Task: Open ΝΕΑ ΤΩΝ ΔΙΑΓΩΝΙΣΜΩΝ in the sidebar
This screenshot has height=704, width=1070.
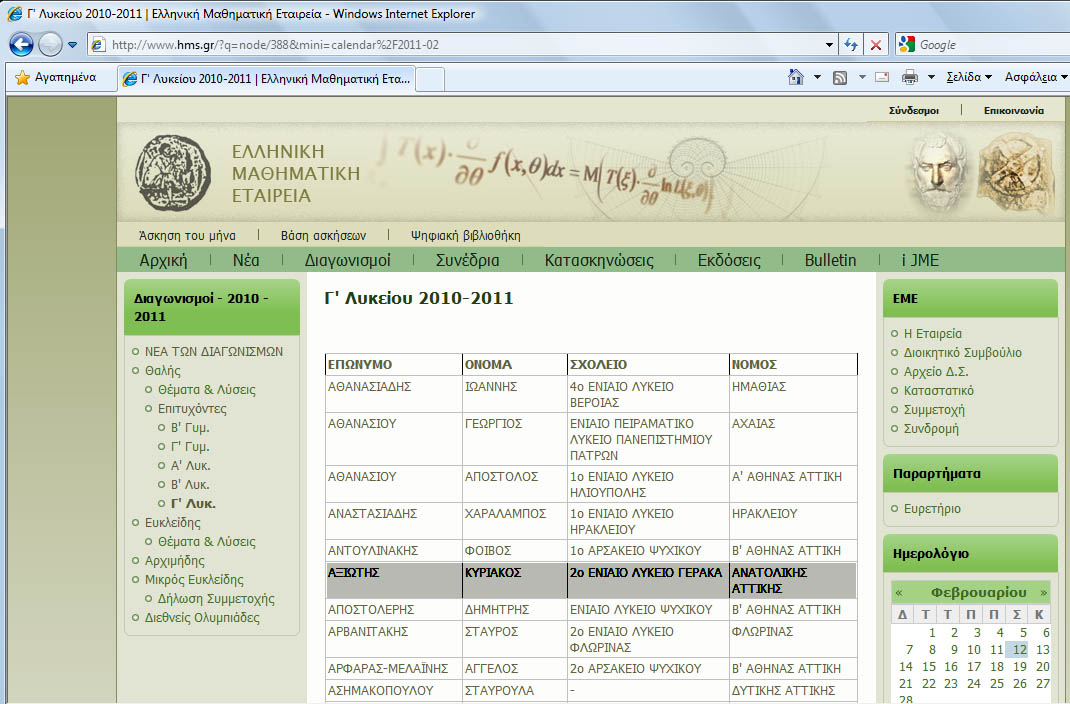Action: (214, 351)
